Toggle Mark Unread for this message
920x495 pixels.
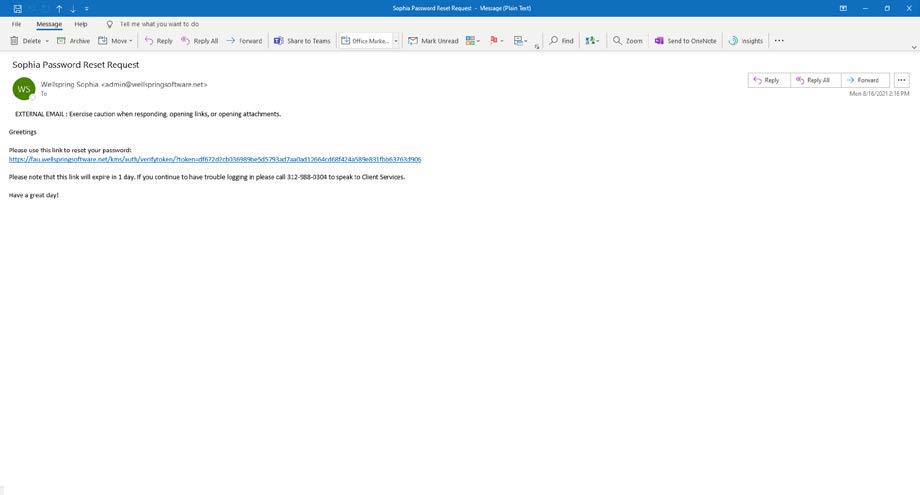coord(433,41)
